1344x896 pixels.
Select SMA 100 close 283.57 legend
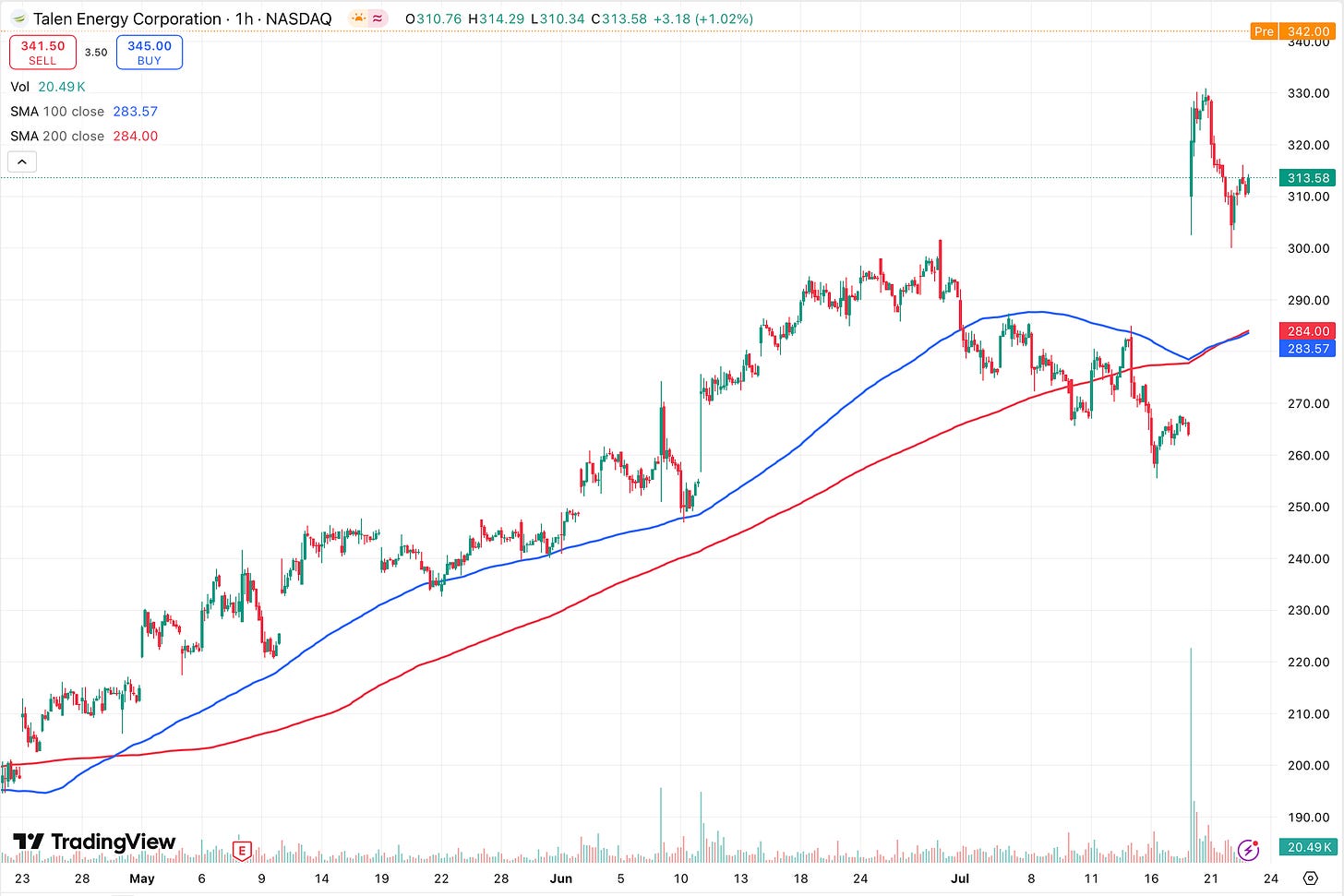click(x=84, y=112)
